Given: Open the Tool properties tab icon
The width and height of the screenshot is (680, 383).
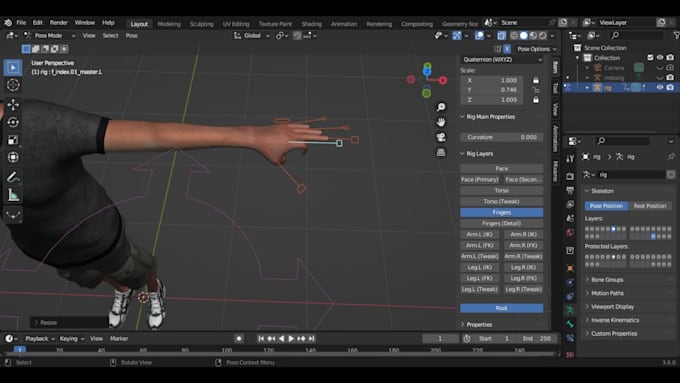Looking at the screenshot, I should (570, 159).
